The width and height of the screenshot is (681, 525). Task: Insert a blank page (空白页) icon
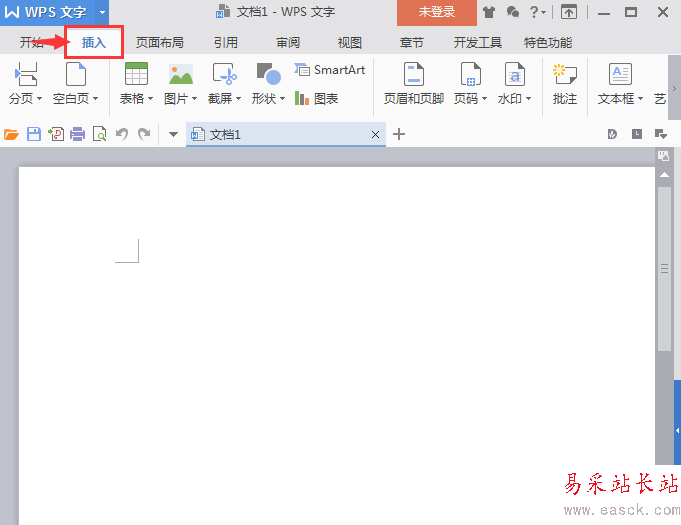pyautogui.click(x=76, y=73)
